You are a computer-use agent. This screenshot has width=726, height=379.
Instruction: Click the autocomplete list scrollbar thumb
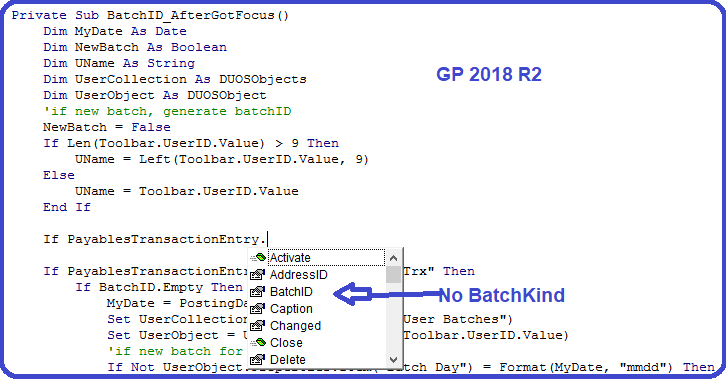(394, 274)
